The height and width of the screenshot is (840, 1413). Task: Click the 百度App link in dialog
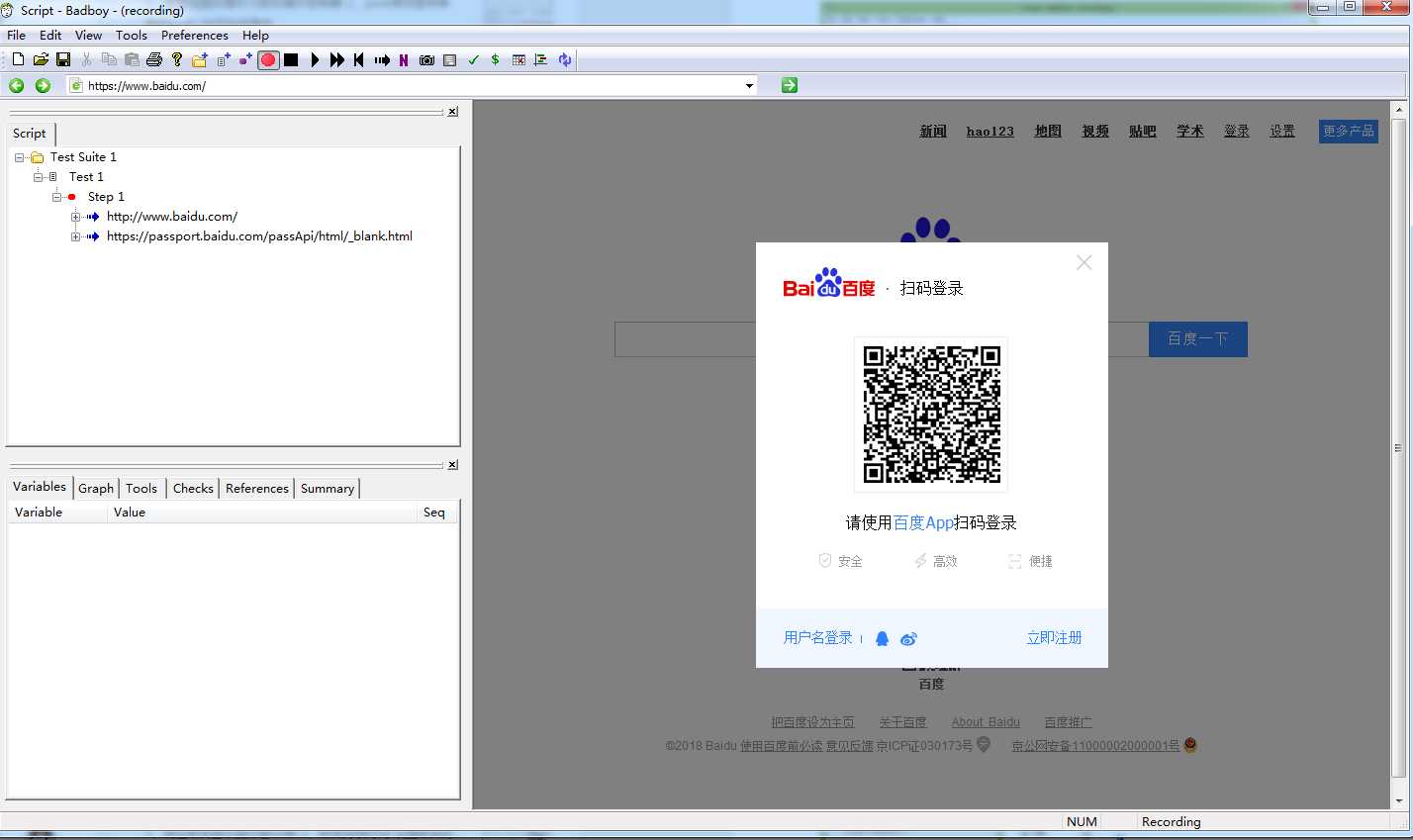tap(923, 522)
